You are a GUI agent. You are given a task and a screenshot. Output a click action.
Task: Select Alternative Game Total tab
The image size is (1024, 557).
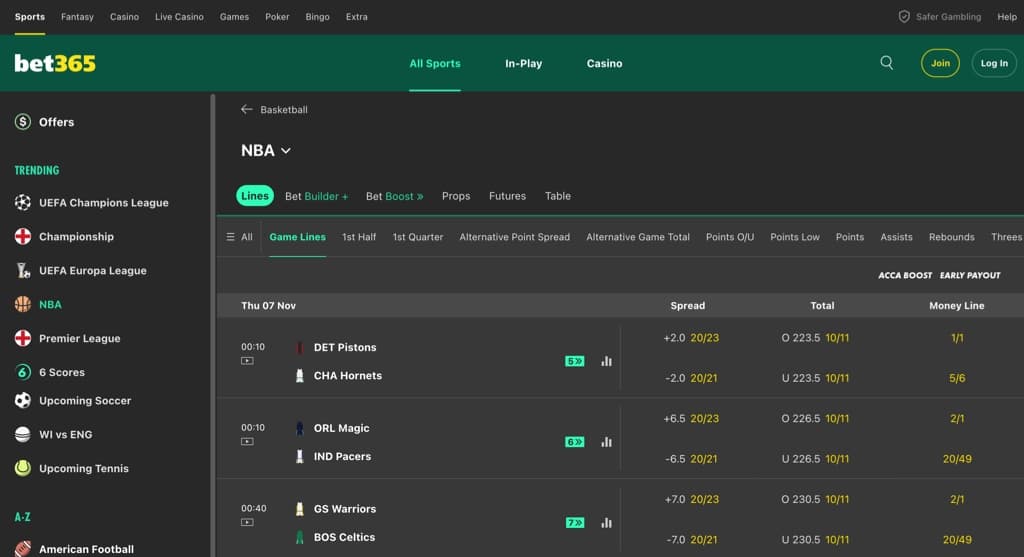tap(638, 237)
